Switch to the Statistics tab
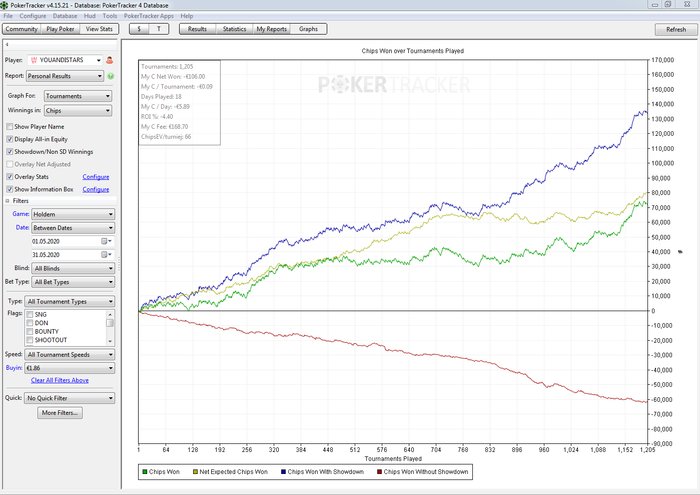Screen dimensions: 700x495 (x=233, y=29)
